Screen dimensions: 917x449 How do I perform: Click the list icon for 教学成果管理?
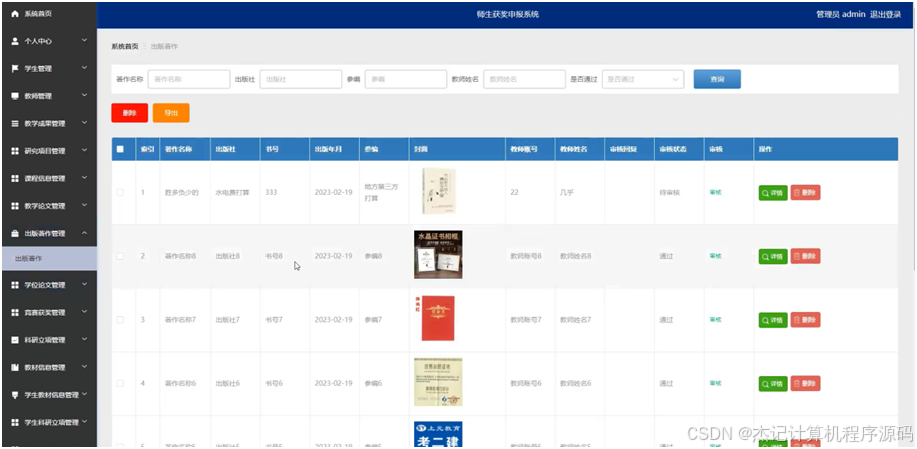pos(15,123)
